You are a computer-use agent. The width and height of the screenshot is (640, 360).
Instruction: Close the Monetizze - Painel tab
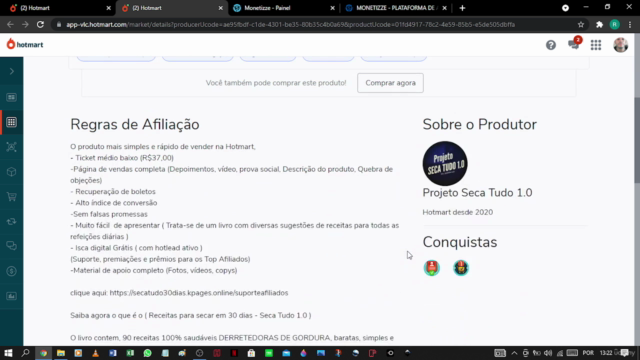332,8
